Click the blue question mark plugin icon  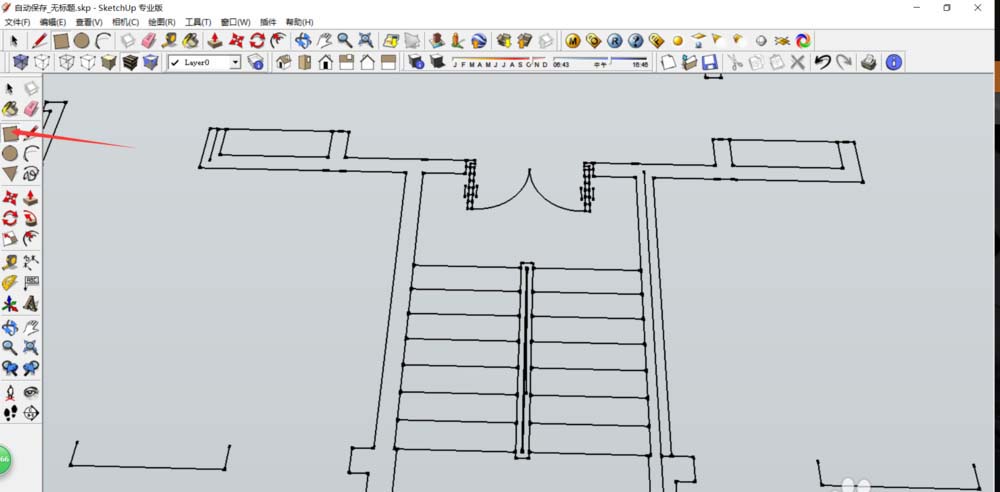pos(635,41)
